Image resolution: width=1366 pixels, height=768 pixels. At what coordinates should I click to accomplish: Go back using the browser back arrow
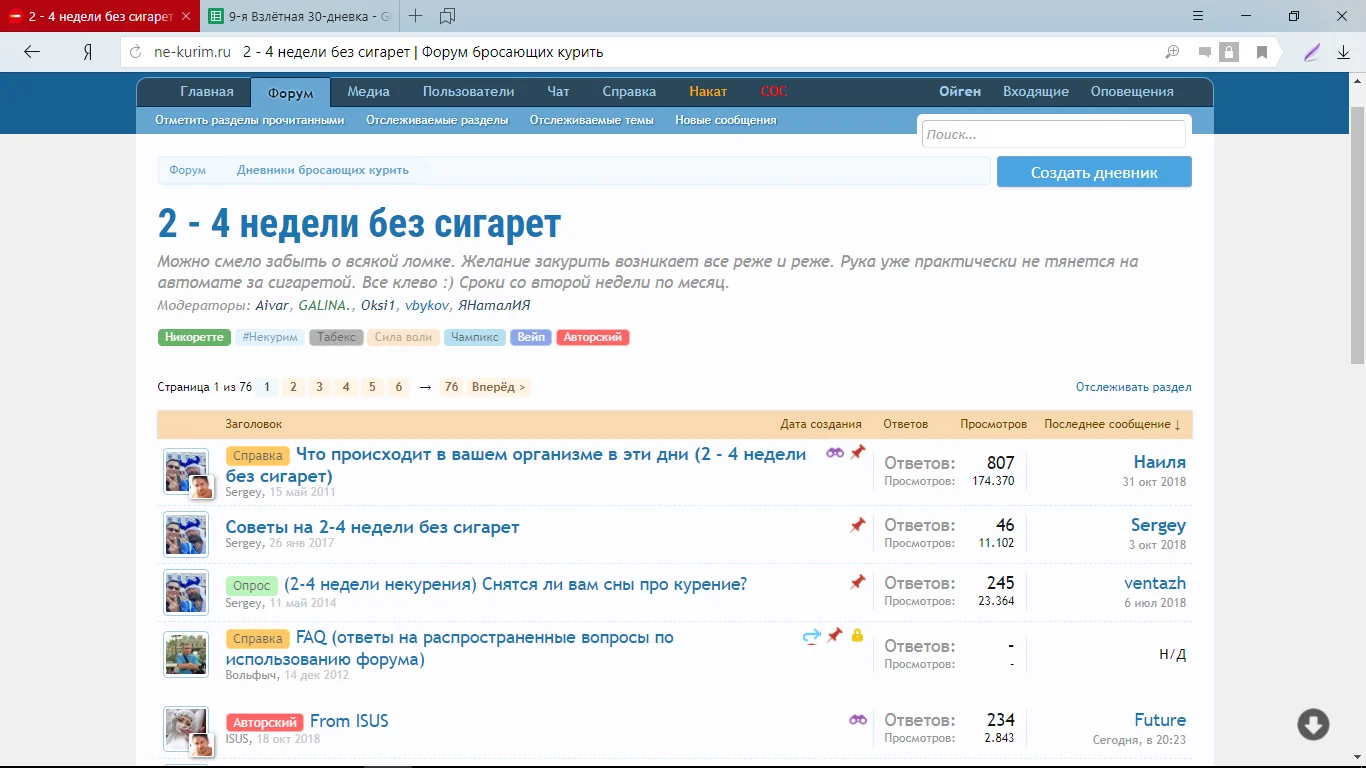32,53
